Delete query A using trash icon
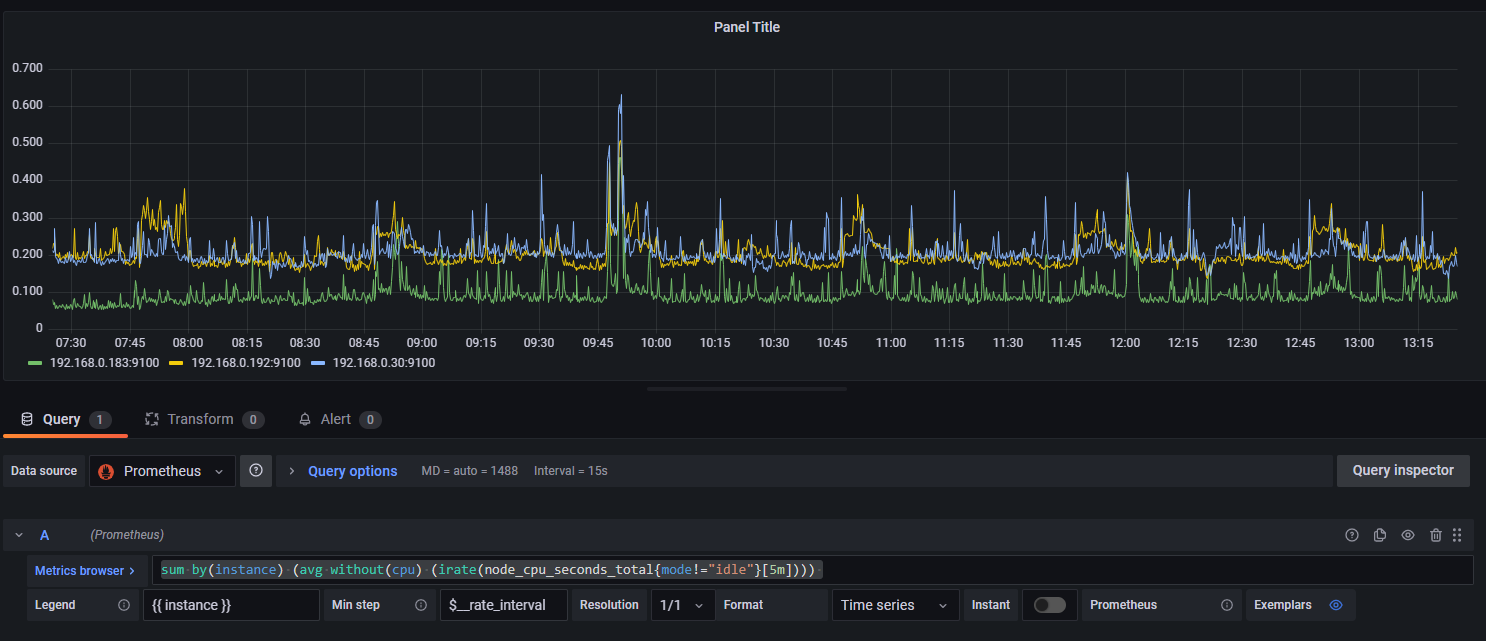The height and width of the screenshot is (641, 1486). pyautogui.click(x=1436, y=535)
